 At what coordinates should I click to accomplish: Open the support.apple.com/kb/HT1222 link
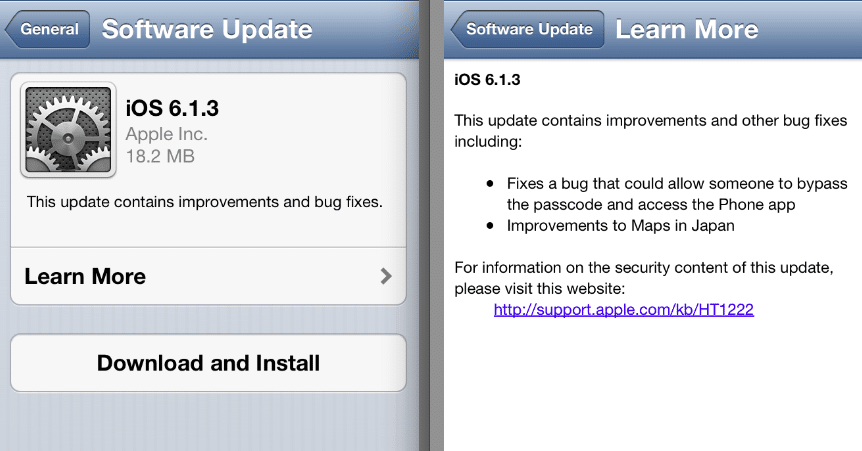(623, 310)
